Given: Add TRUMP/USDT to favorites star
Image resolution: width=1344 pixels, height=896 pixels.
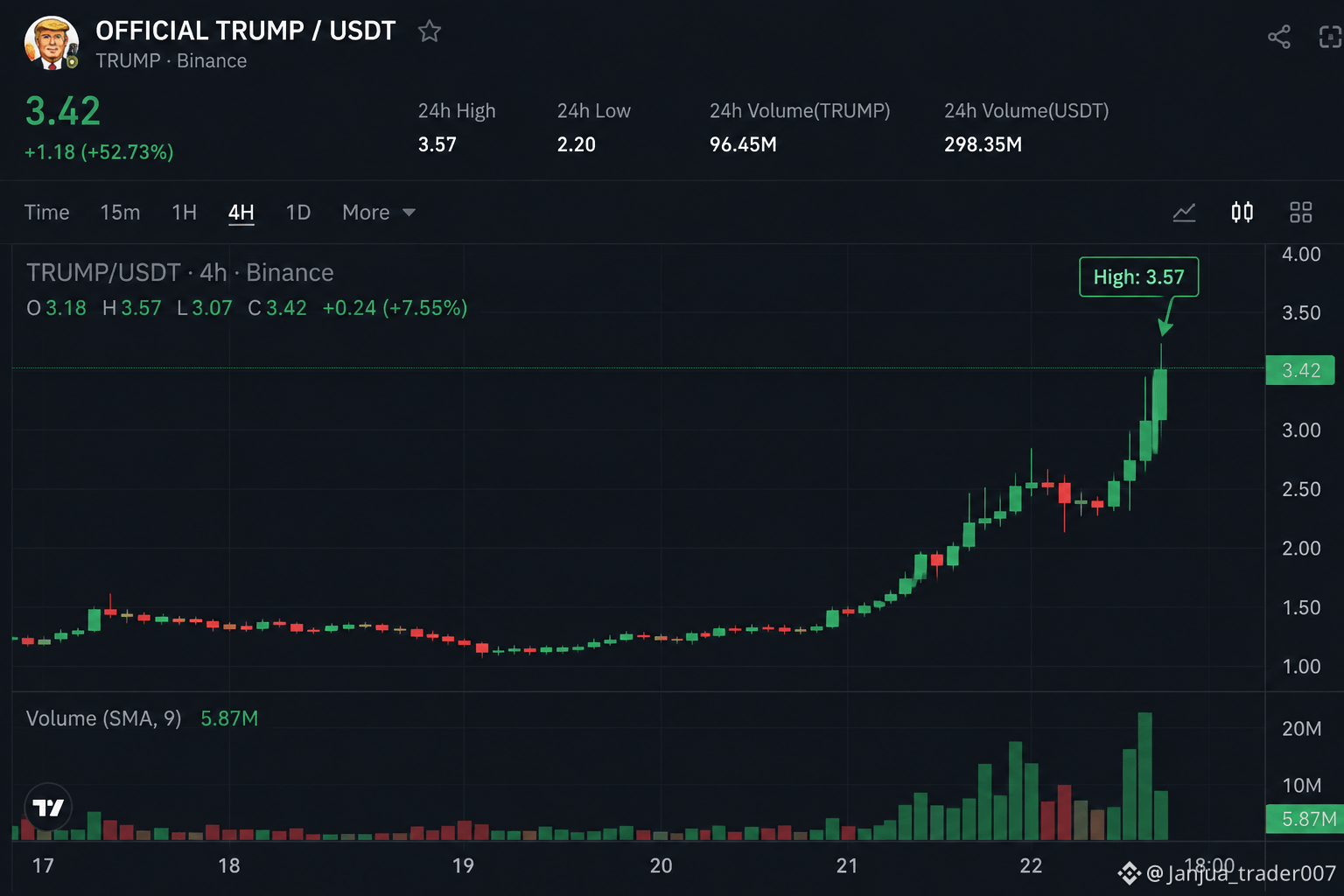Looking at the screenshot, I should click(430, 31).
